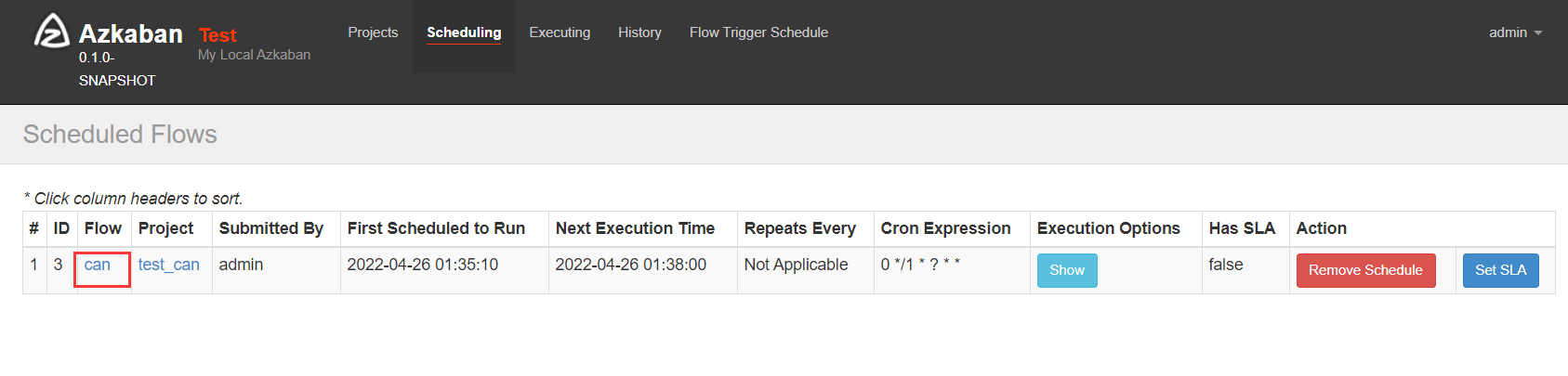Screen dimensions: 1568x376
Task: Sort by Cron Expression column header
Action: (946, 228)
